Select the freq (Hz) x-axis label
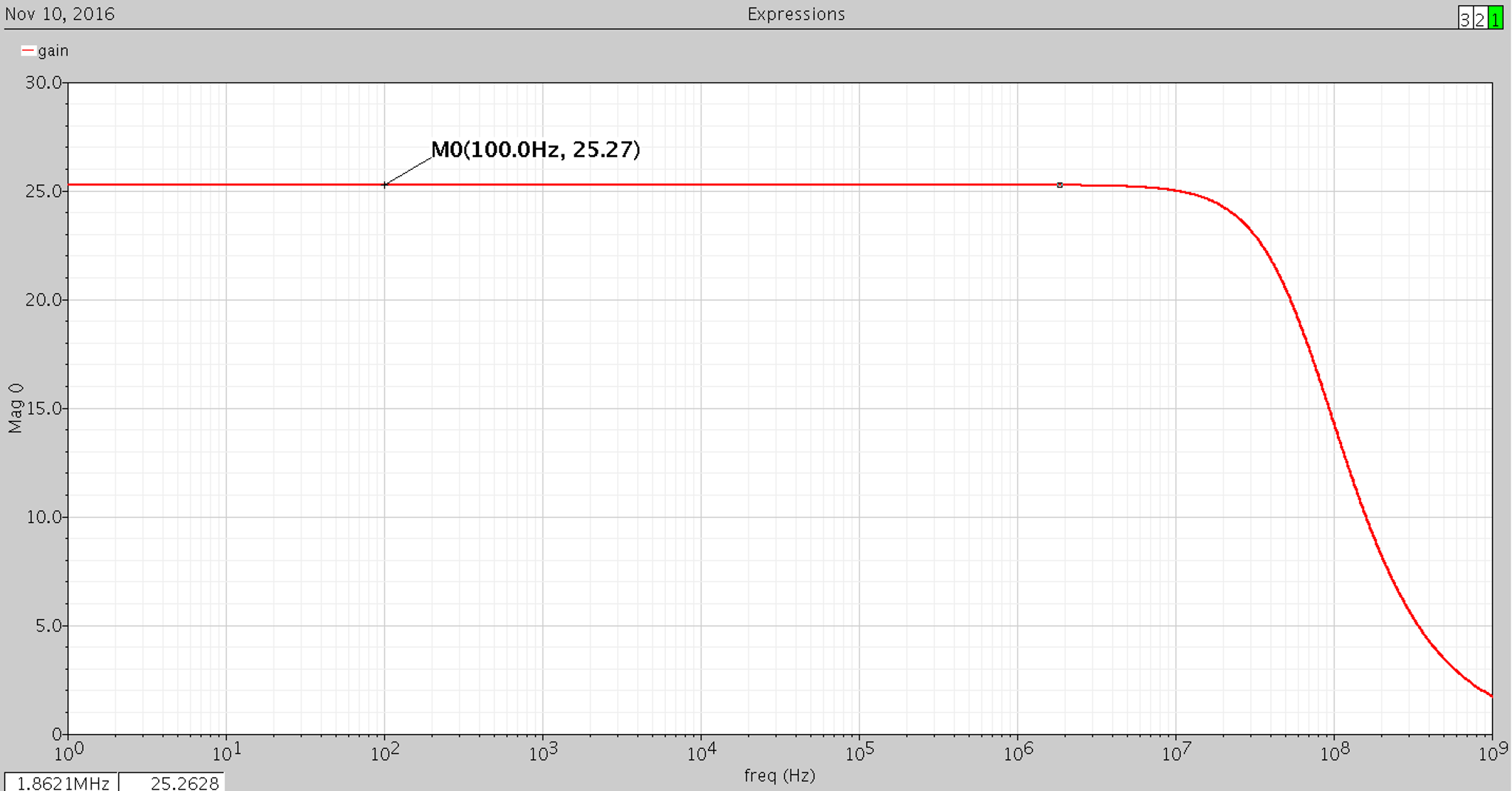This screenshot has width=1512, height=791. 779,775
